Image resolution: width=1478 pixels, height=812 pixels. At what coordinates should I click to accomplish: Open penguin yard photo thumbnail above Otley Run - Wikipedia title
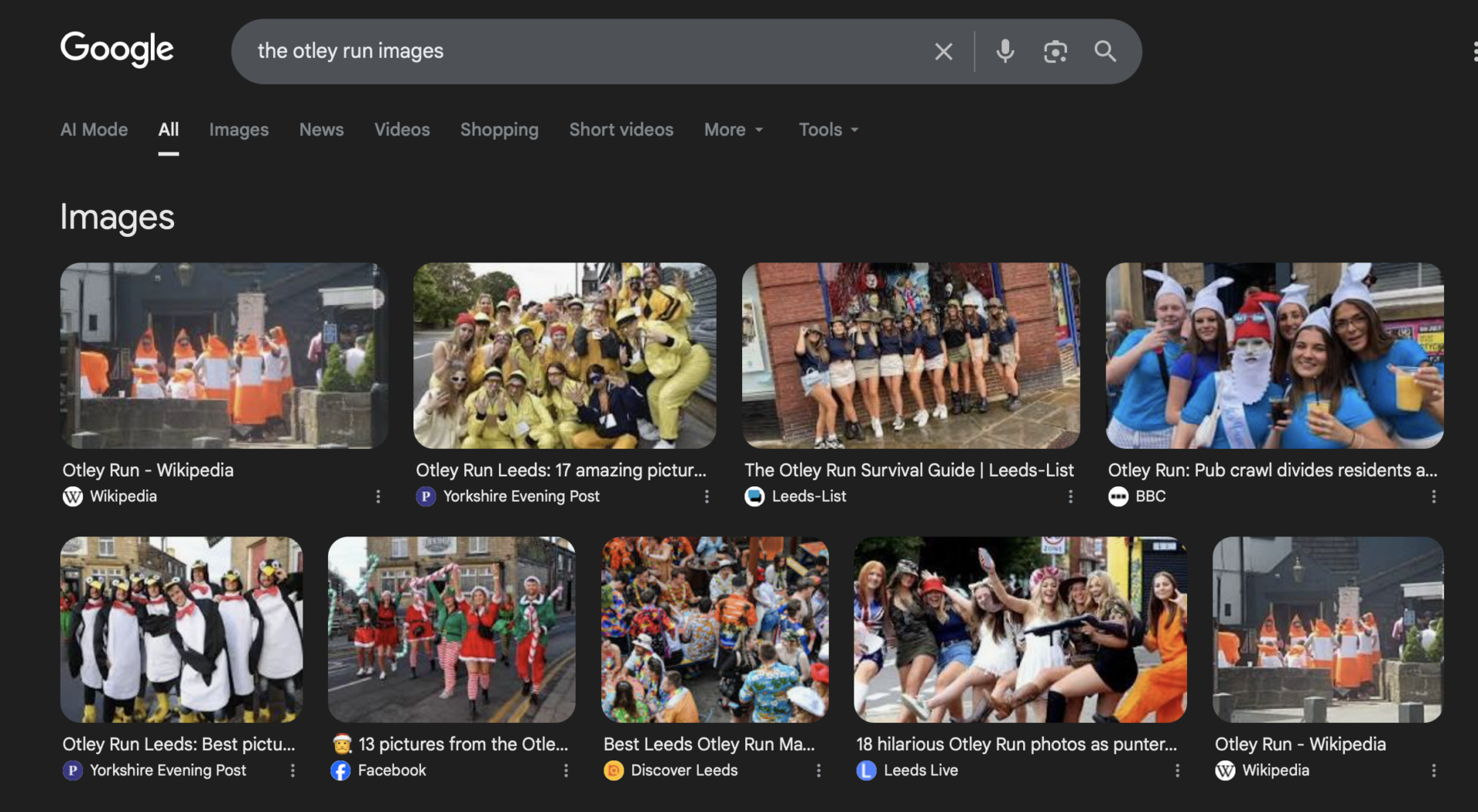pos(224,356)
